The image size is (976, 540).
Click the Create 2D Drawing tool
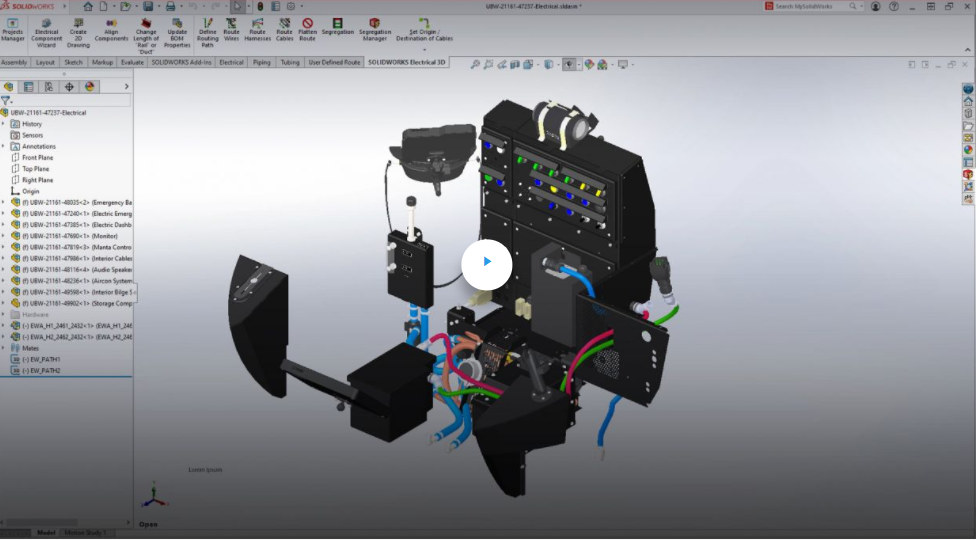pos(78,30)
